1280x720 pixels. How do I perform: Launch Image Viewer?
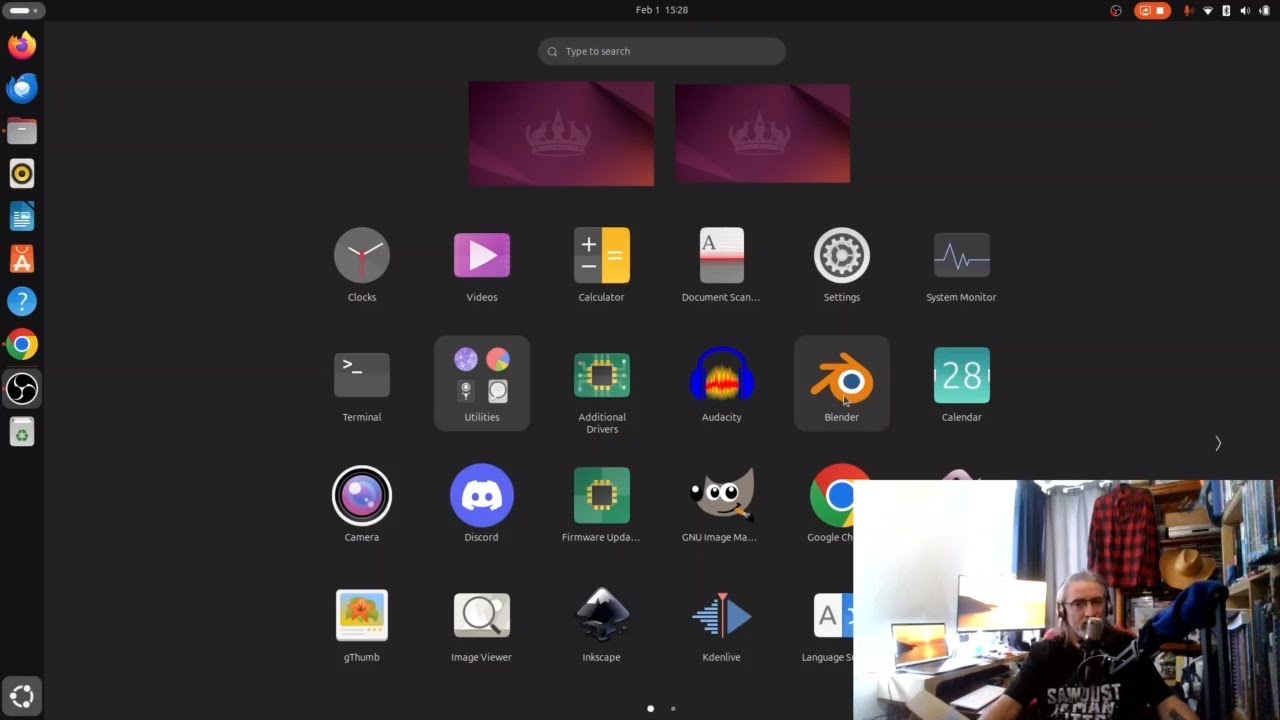(482, 616)
